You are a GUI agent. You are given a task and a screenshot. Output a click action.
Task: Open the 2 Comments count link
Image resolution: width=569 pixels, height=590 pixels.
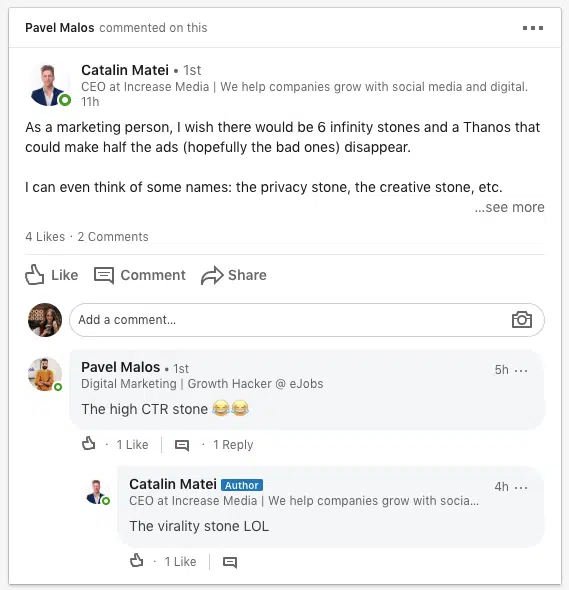pyautogui.click(x=113, y=237)
